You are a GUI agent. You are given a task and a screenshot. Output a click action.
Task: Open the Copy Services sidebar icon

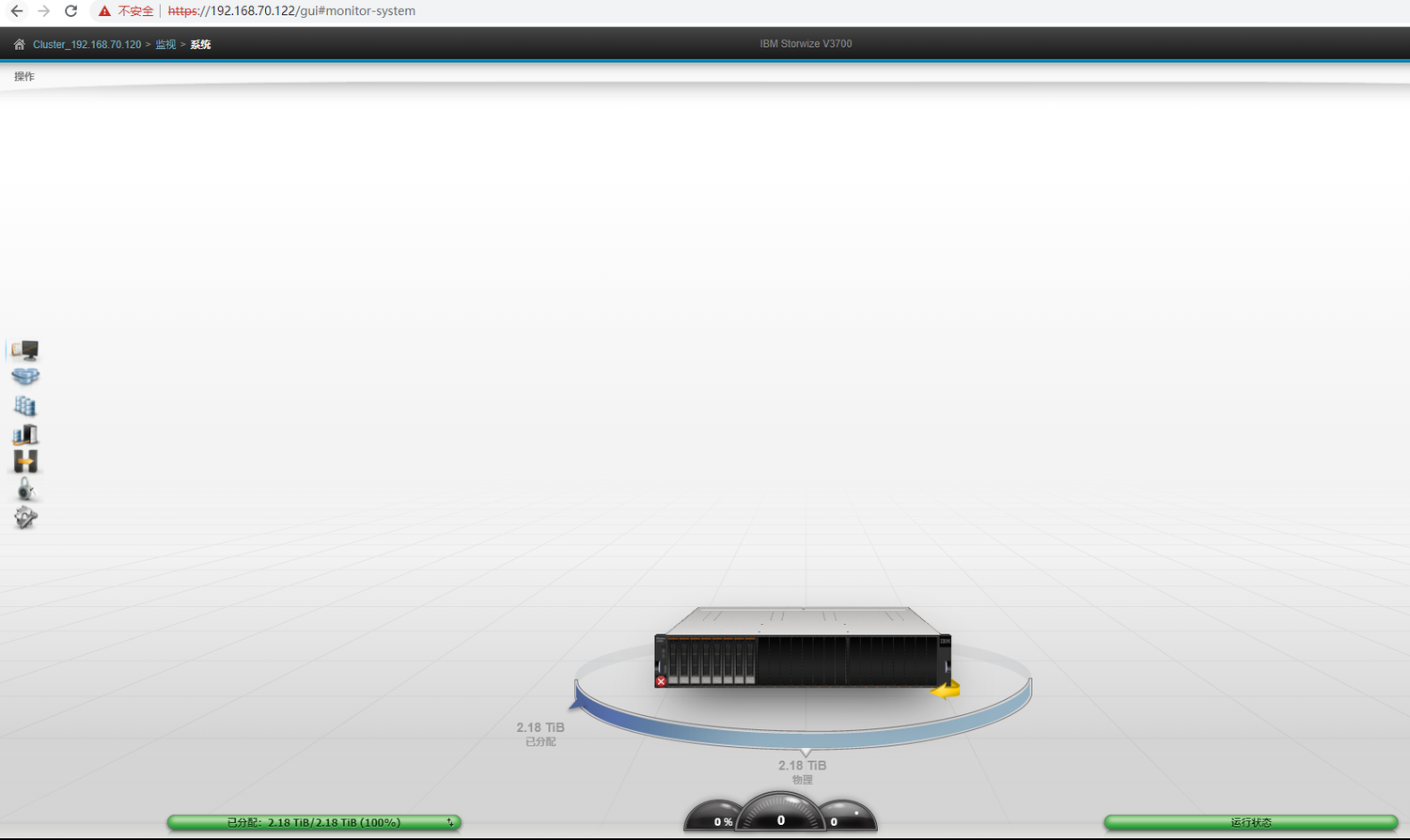tap(25, 461)
